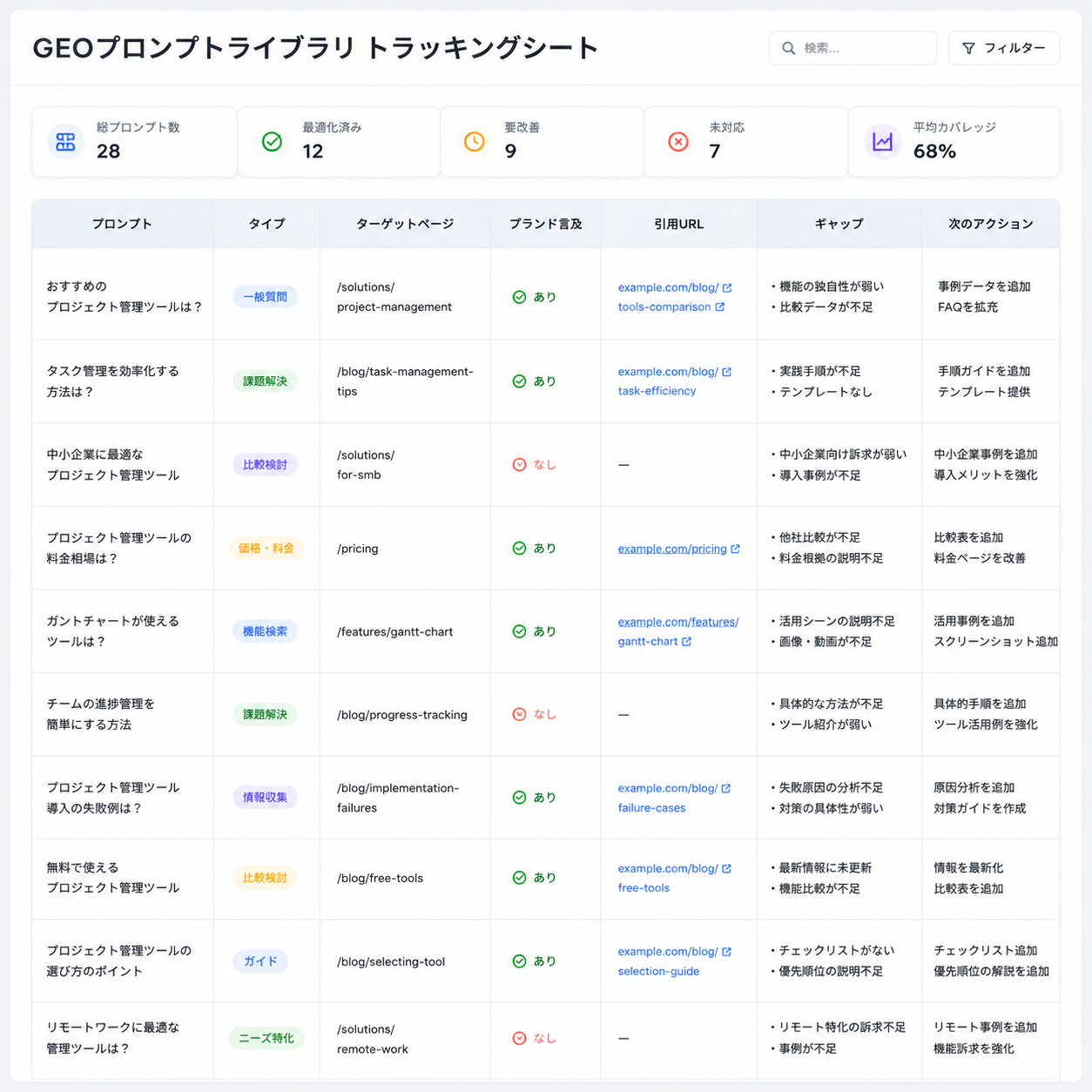Click あり check icon in 導入の失敗例 row
Image resolution: width=1092 pixels, height=1092 pixels.
(x=519, y=798)
